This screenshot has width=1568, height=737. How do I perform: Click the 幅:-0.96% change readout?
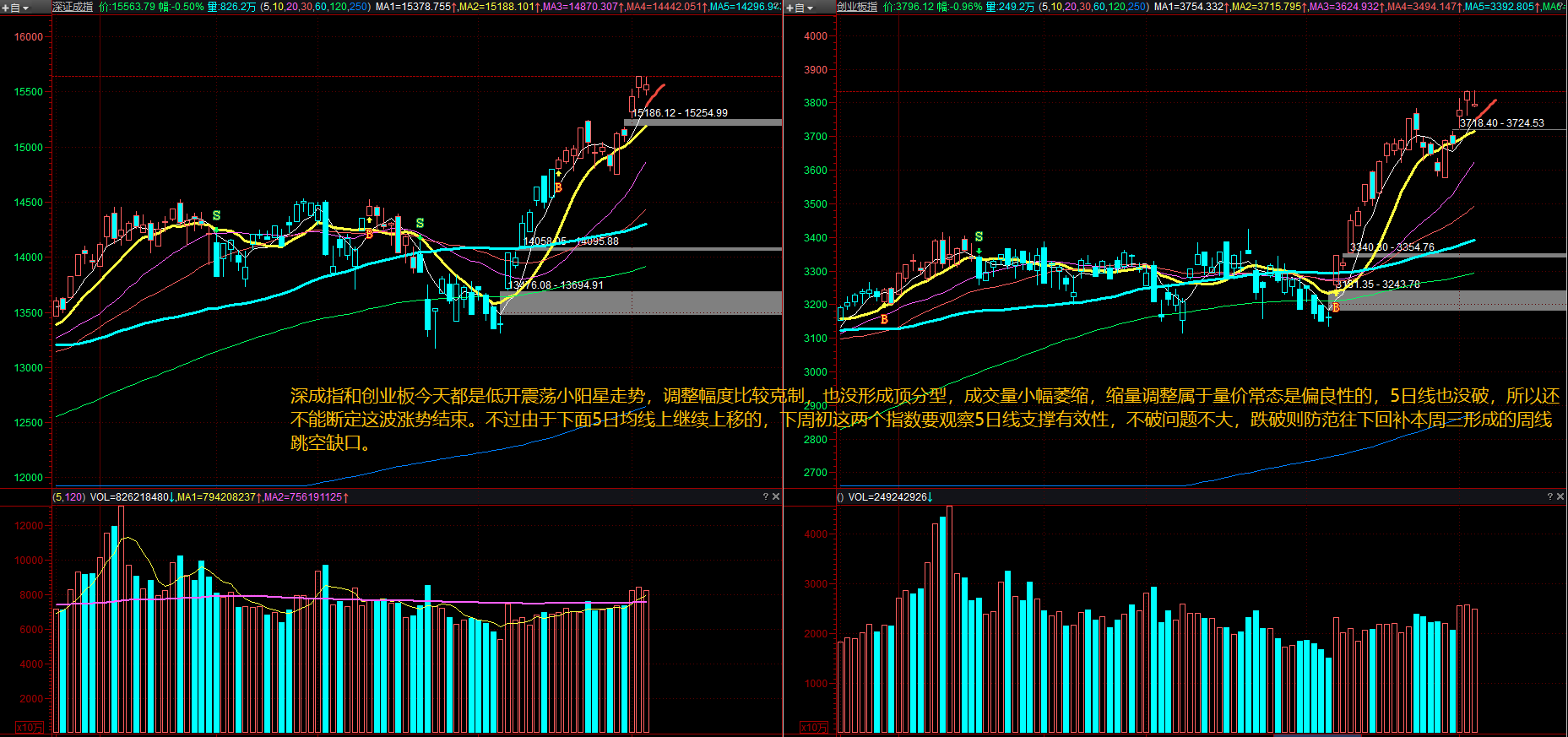point(960,7)
